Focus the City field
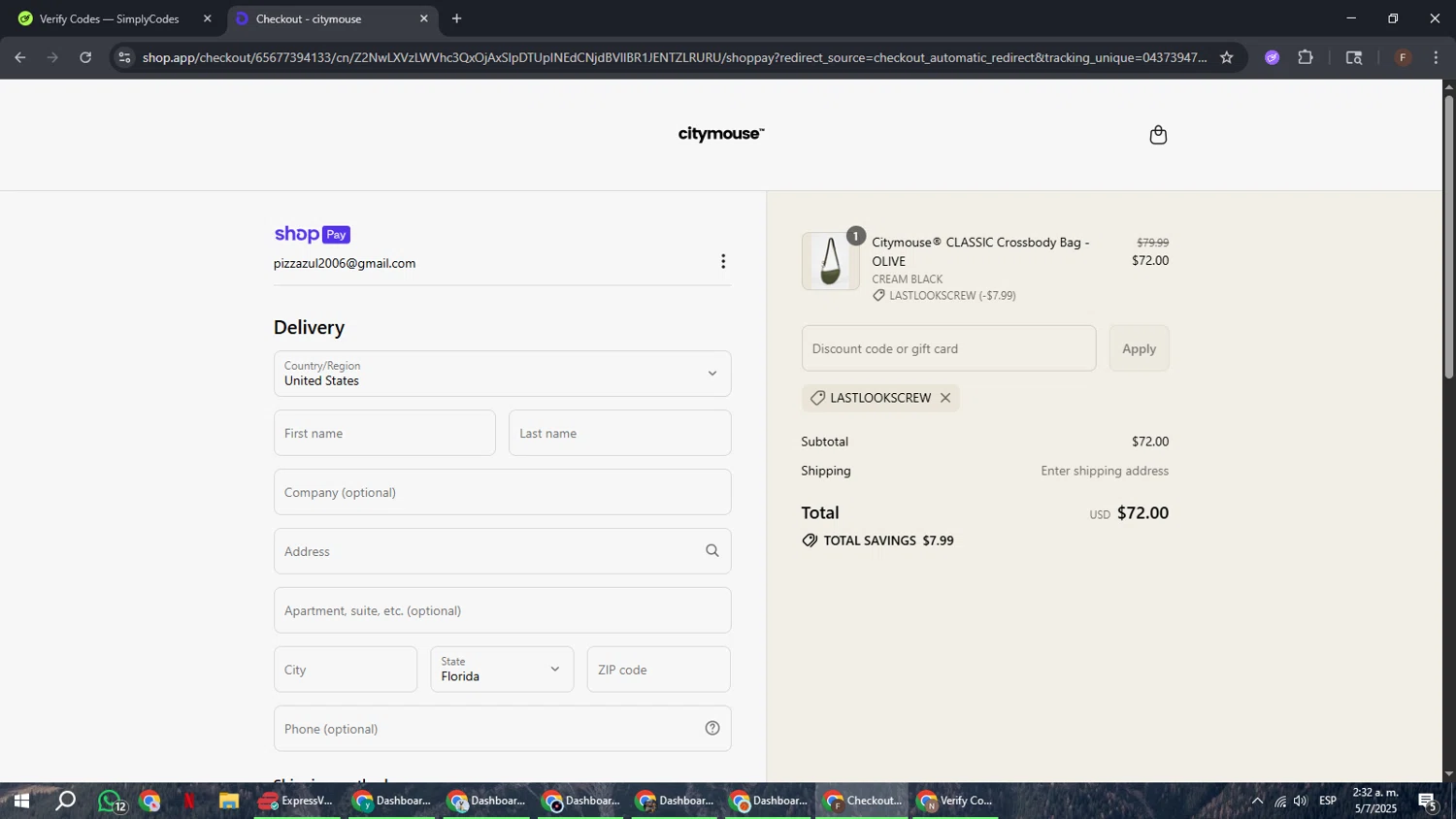The width and height of the screenshot is (1456, 819). pos(346,670)
